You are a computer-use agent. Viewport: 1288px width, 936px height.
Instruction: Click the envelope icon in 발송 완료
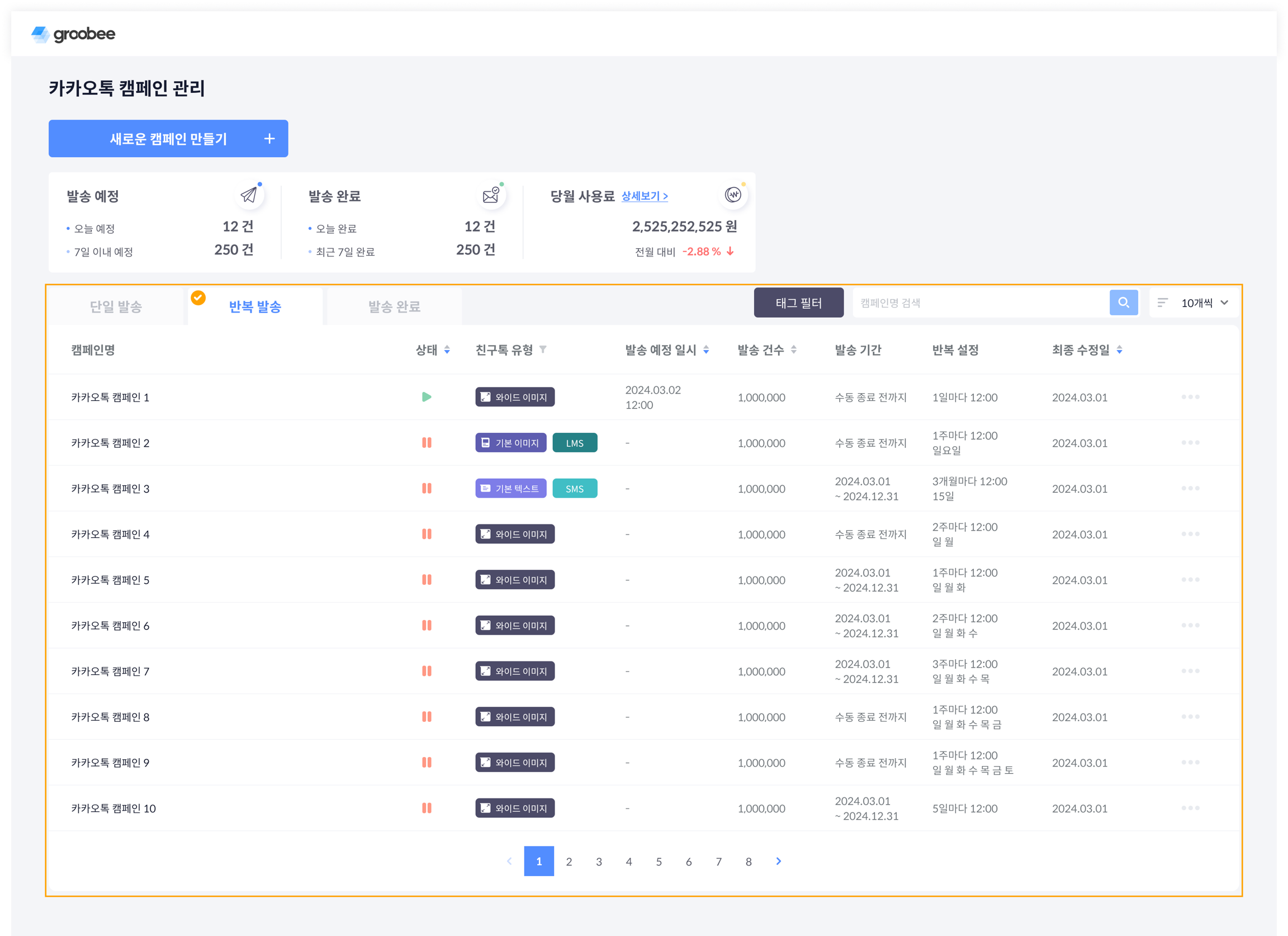(x=490, y=195)
